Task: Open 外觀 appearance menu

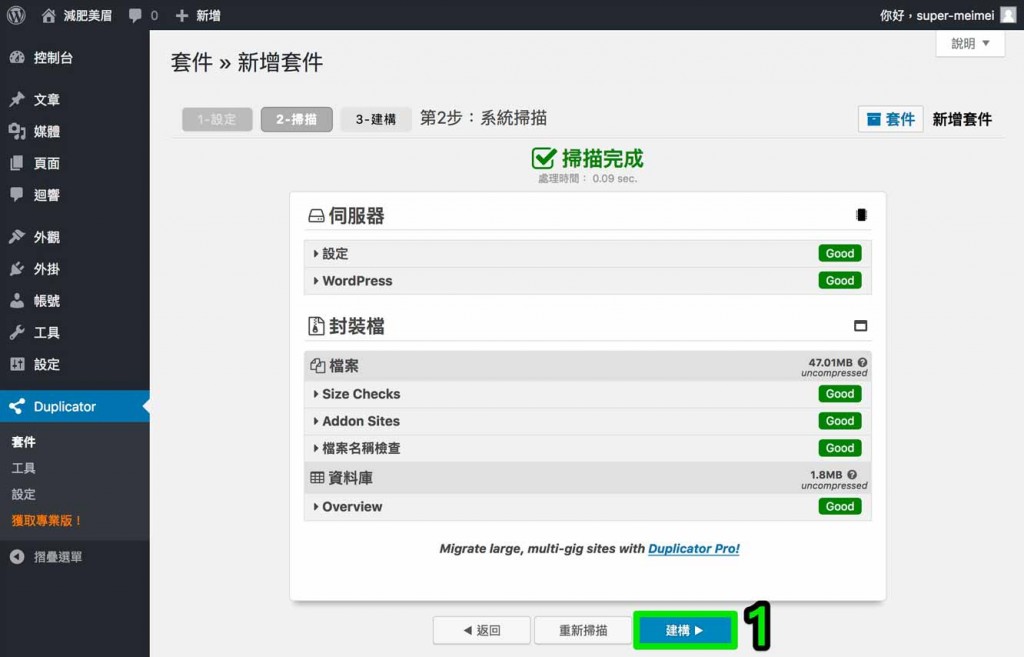Action: click(74, 236)
